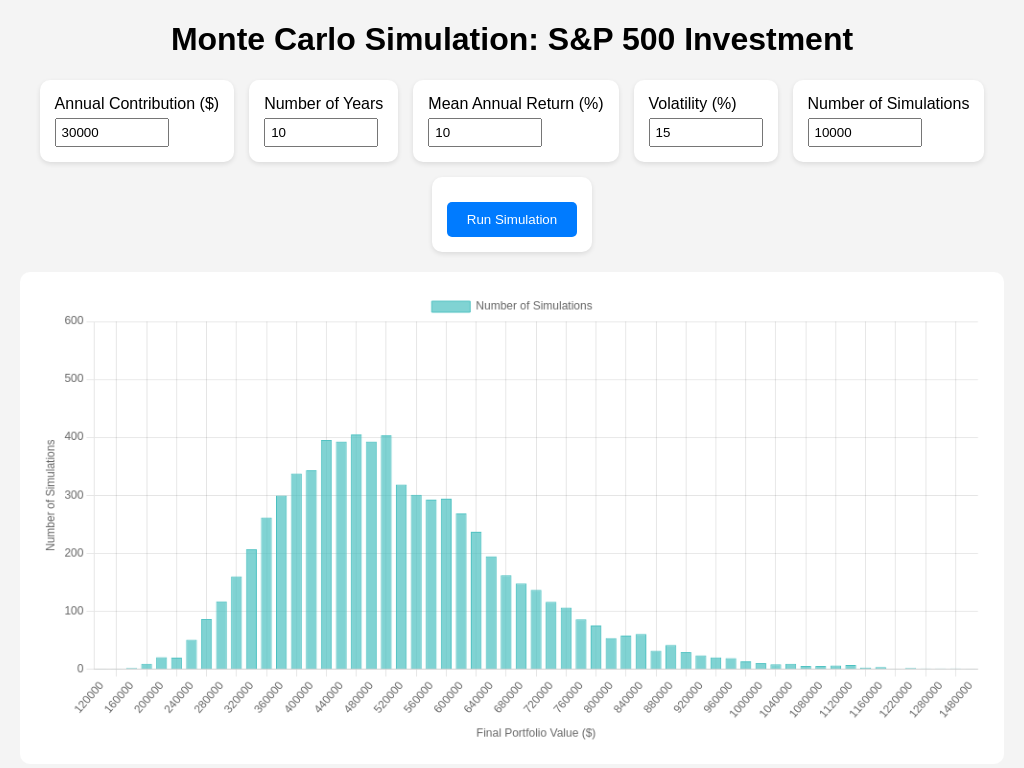Select the Mean Annual Return input box

click(x=485, y=131)
